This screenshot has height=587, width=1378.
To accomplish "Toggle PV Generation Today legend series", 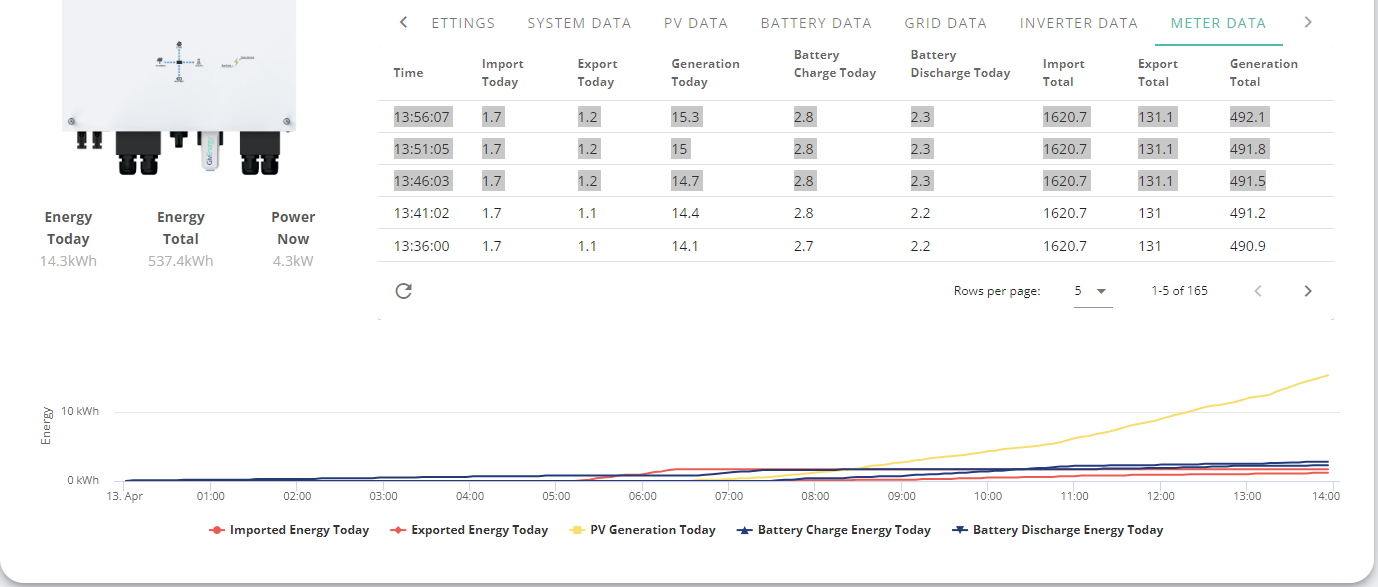I will [x=642, y=530].
